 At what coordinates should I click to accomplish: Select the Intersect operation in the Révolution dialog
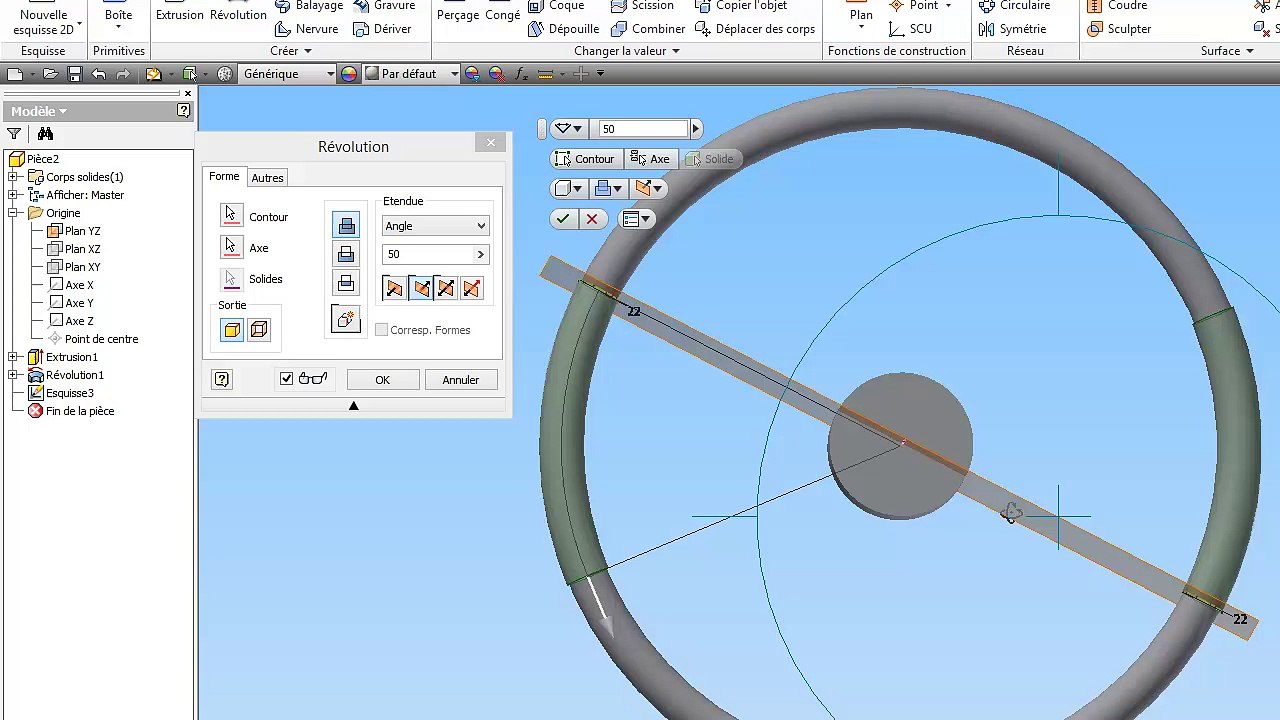click(x=346, y=284)
